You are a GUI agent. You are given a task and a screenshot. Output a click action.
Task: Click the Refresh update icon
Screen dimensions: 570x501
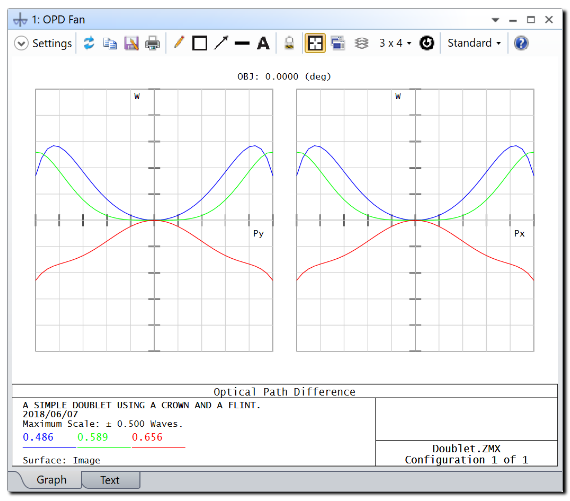(x=89, y=43)
